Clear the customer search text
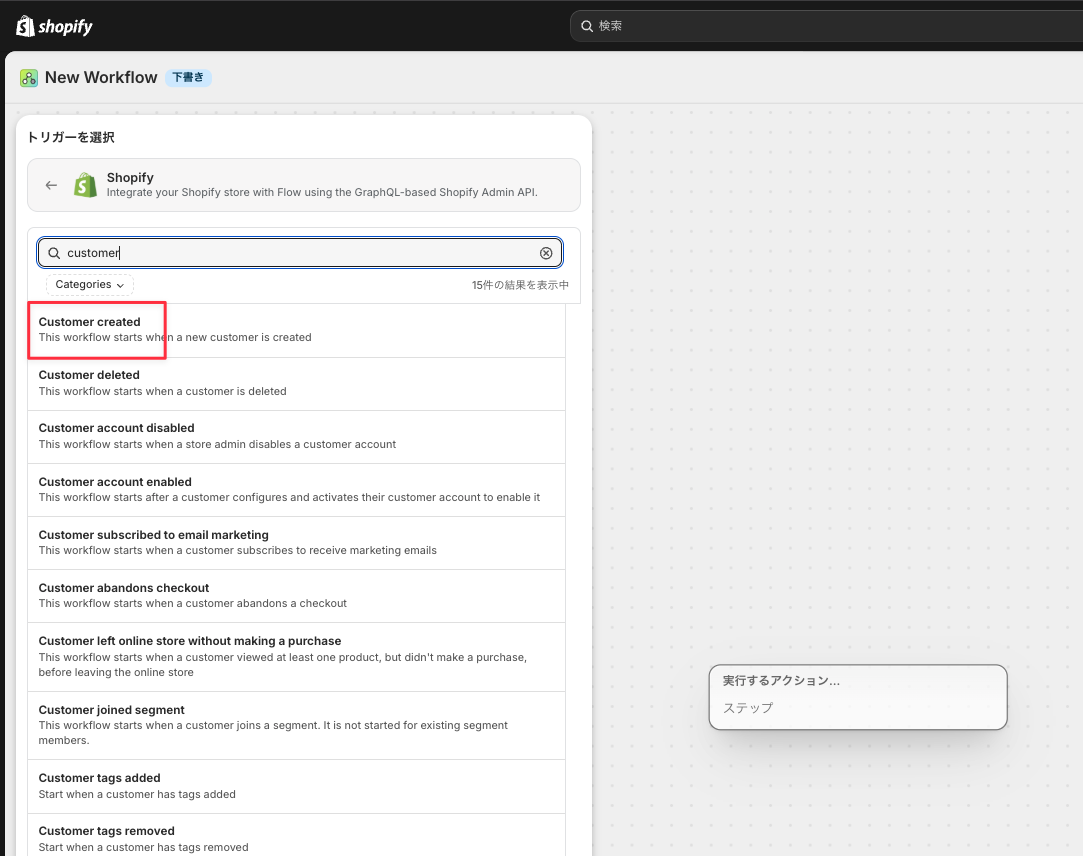This screenshot has height=856, width=1083. 546,253
